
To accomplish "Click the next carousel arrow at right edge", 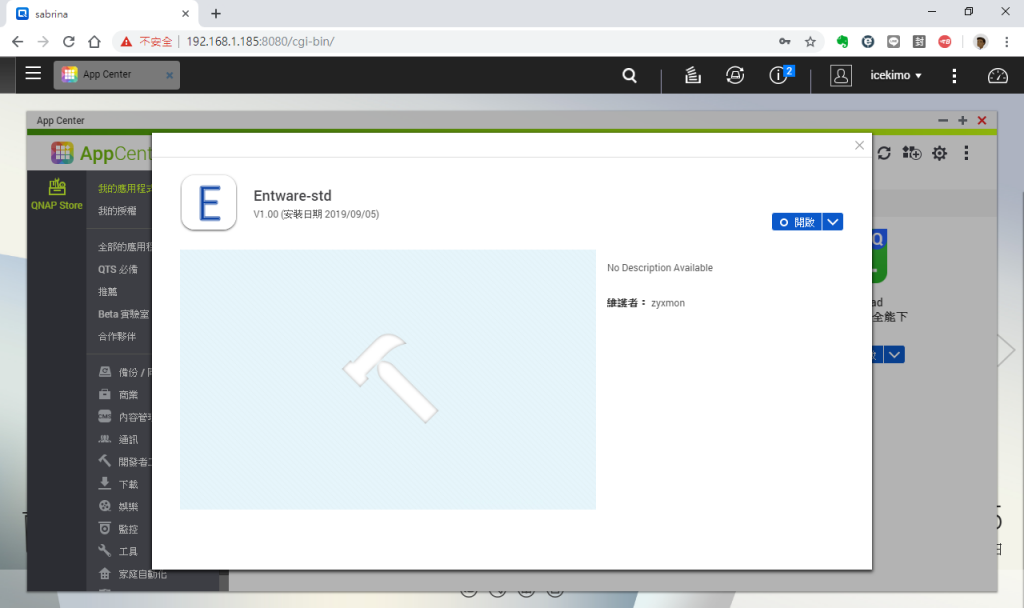I will (x=1006, y=351).
